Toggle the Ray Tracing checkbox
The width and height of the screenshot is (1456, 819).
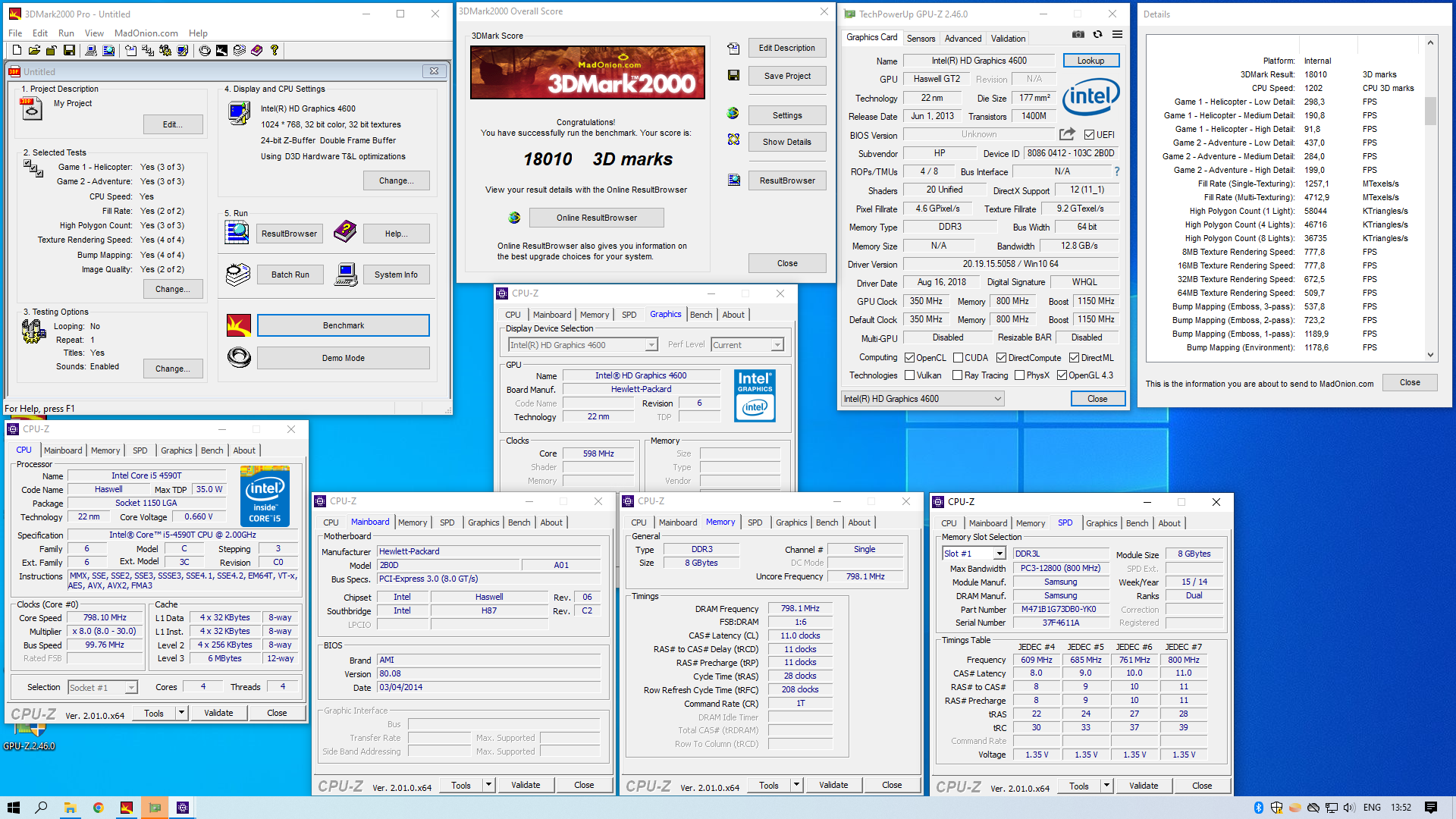tap(958, 375)
